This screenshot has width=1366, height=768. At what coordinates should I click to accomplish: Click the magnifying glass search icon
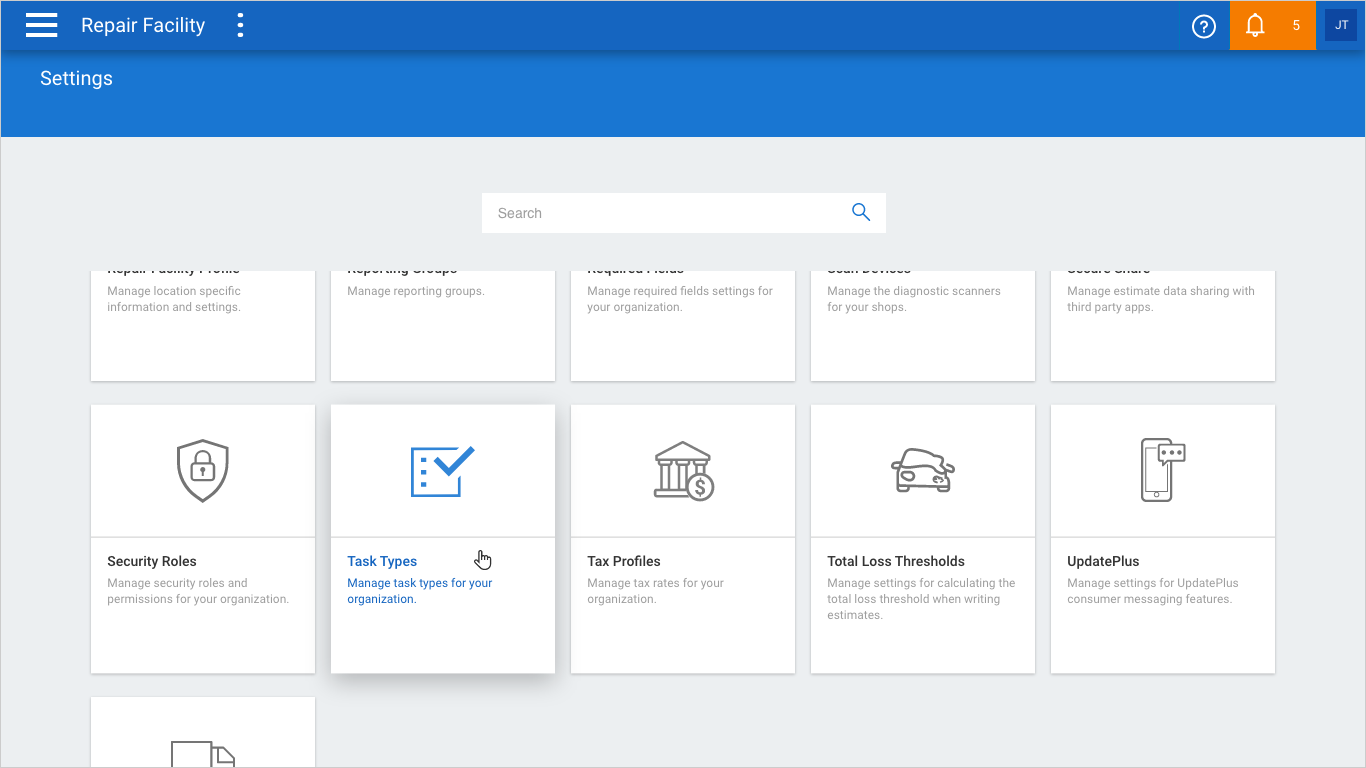(860, 212)
